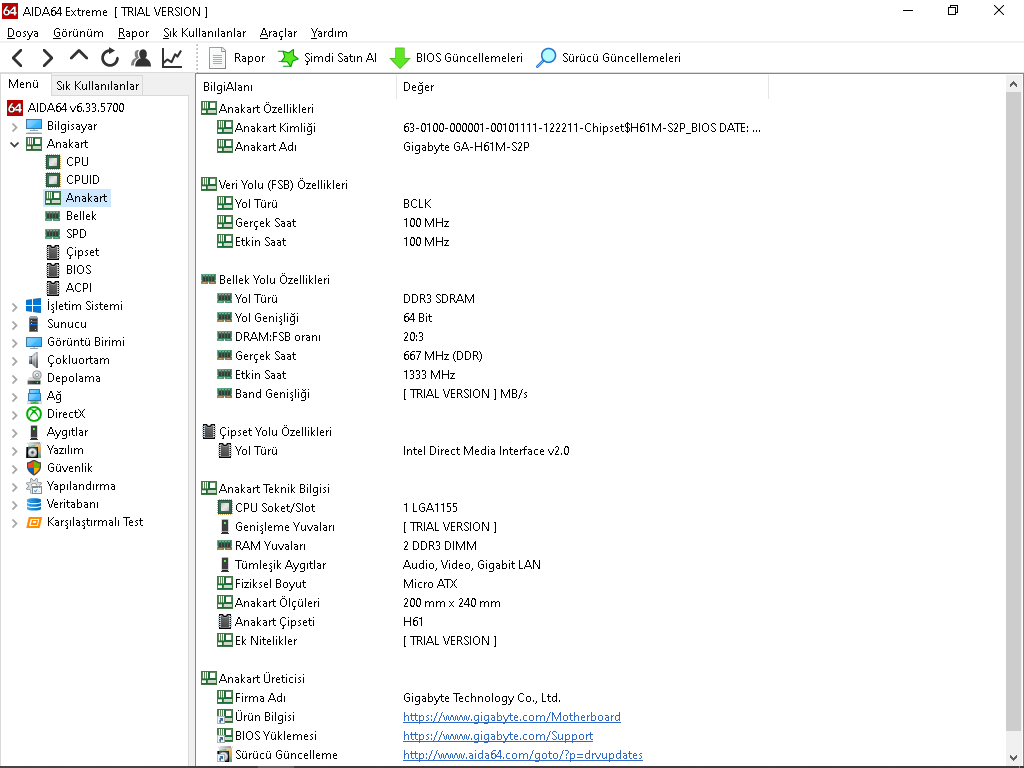The height and width of the screenshot is (768, 1024).
Task: Select the Yazılım tree item
Action: pyautogui.click(x=65, y=450)
